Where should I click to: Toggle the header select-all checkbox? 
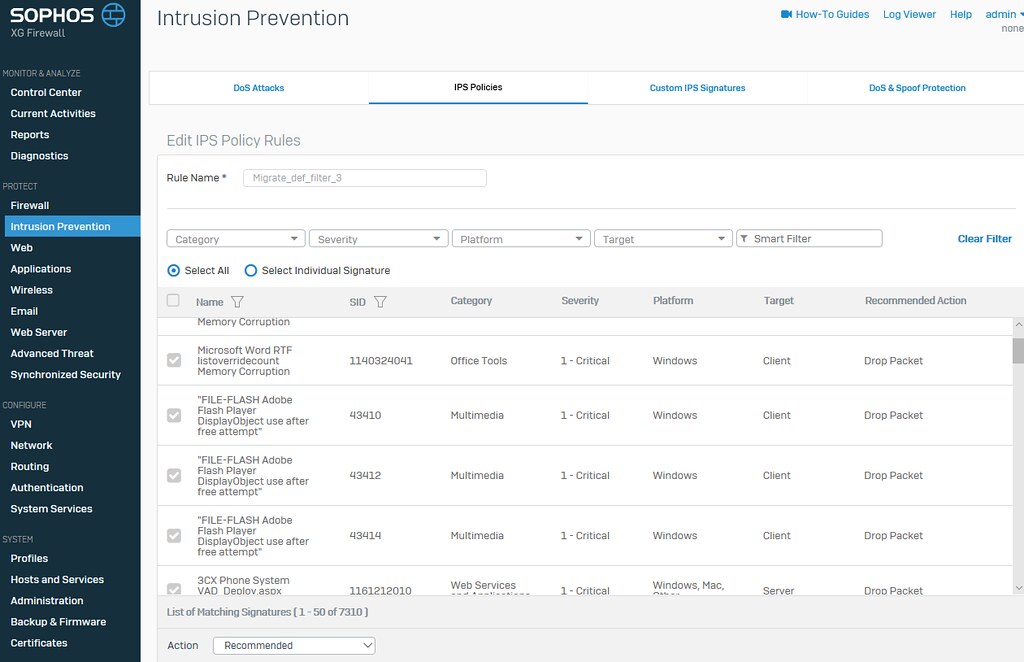click(174, 300)
